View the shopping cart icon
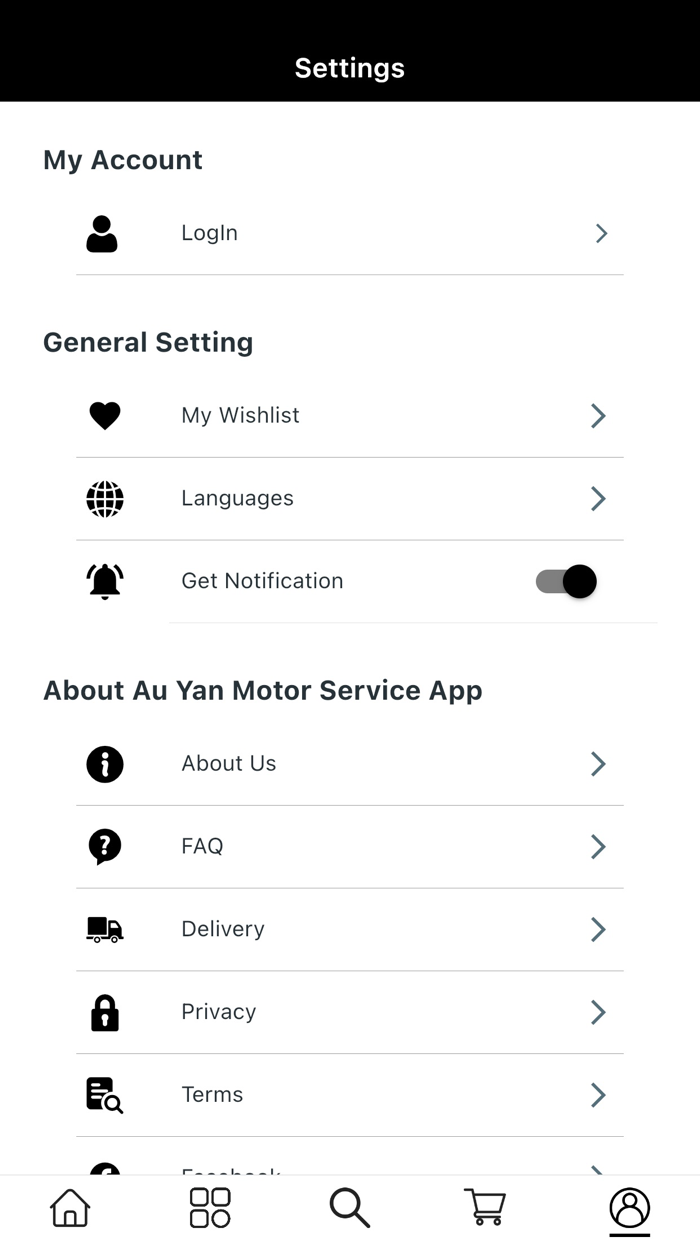 [x=484, y=1207]
